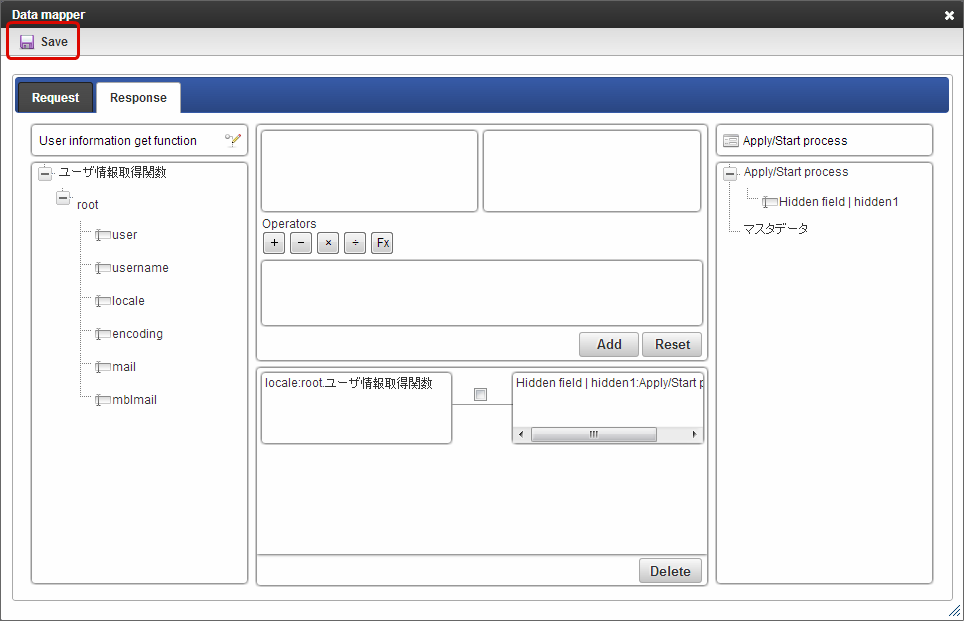964x621 pixels.
Task: Insert the plus operator
Action: tap(274, 243)
